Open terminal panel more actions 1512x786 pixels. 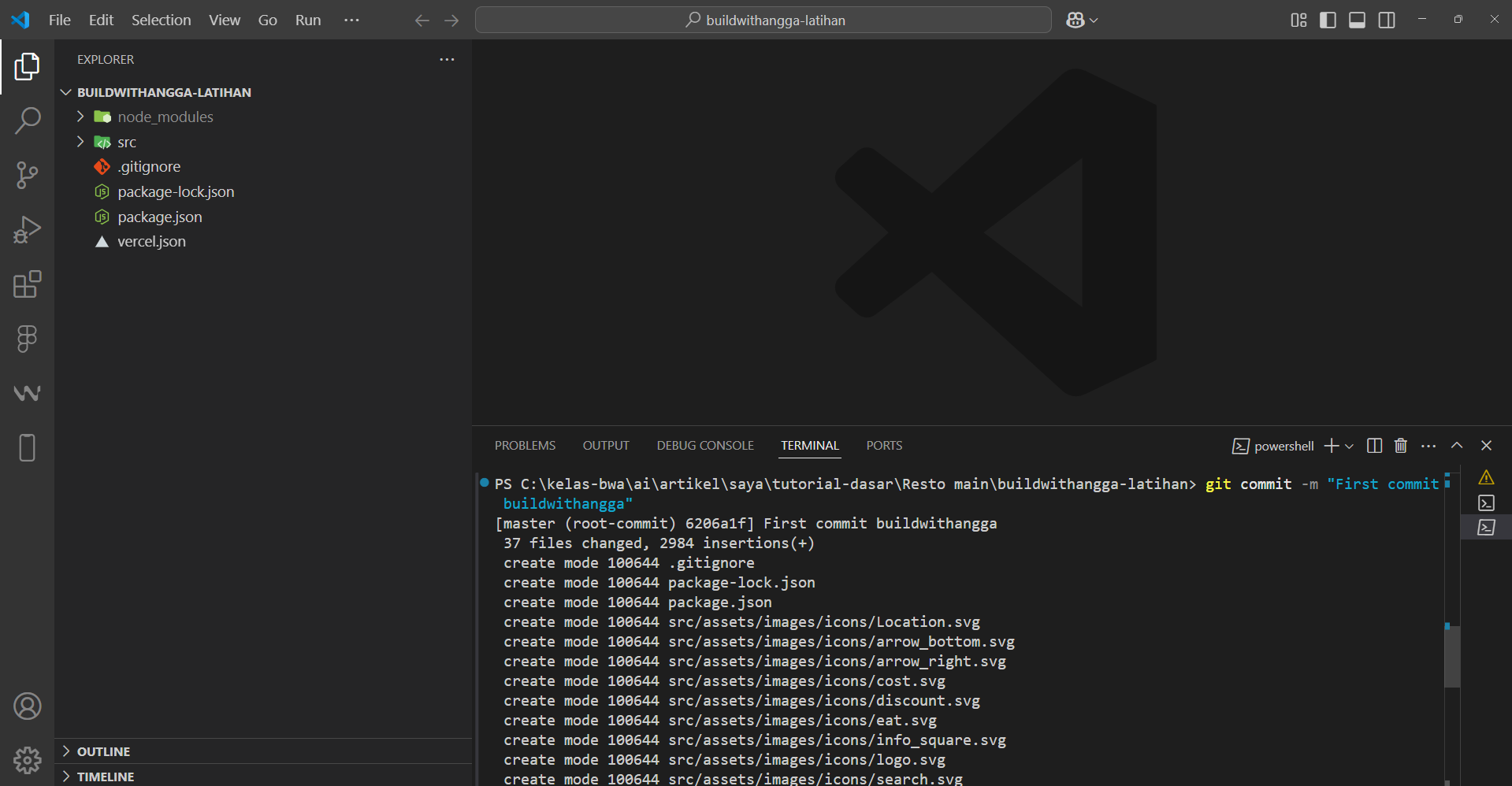[1428, 446]
